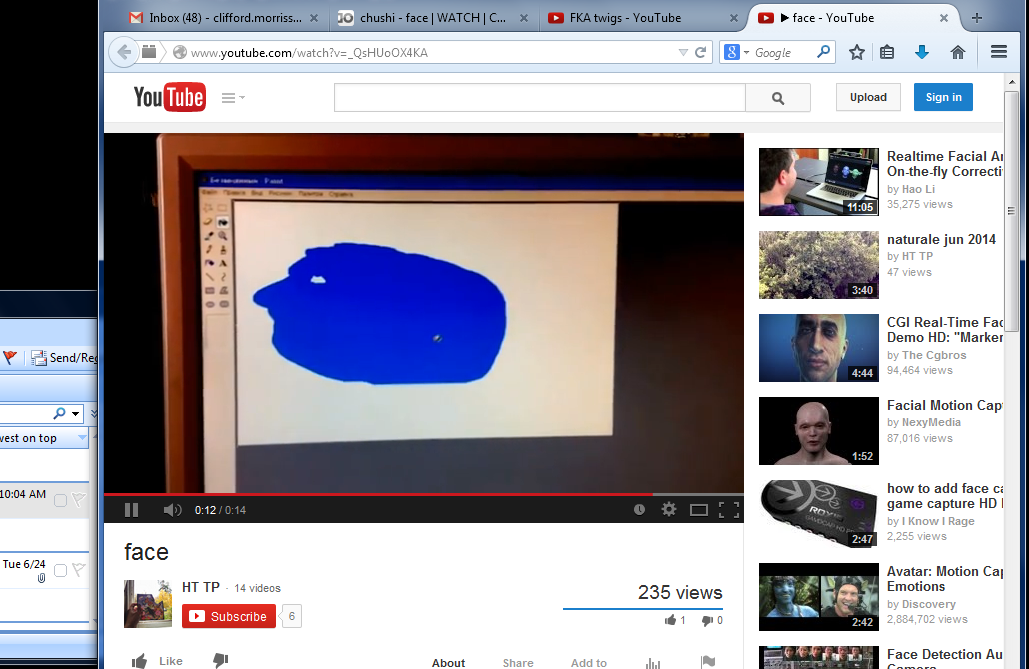Viewport: 1029px width, 669px height.
Task: Click HT TP channel avatar image
Action: 148,604
